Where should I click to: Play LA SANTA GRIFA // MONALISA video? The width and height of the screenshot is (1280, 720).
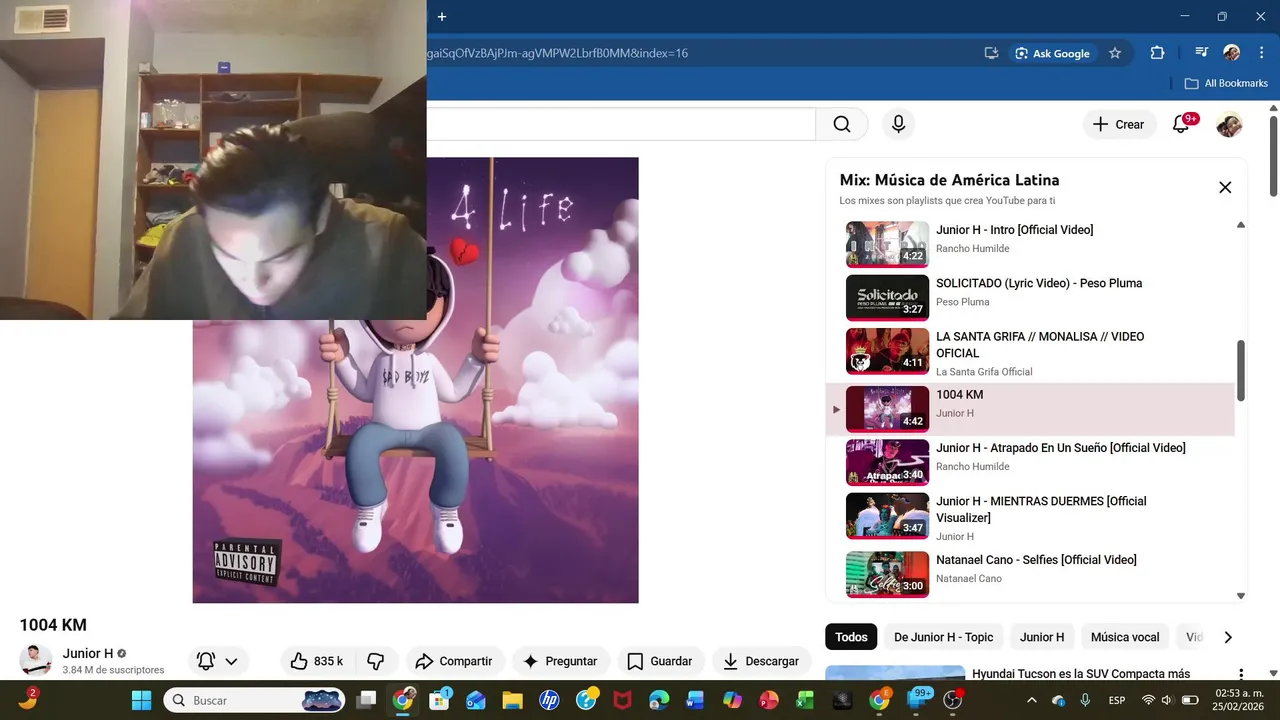(1030, 352)
